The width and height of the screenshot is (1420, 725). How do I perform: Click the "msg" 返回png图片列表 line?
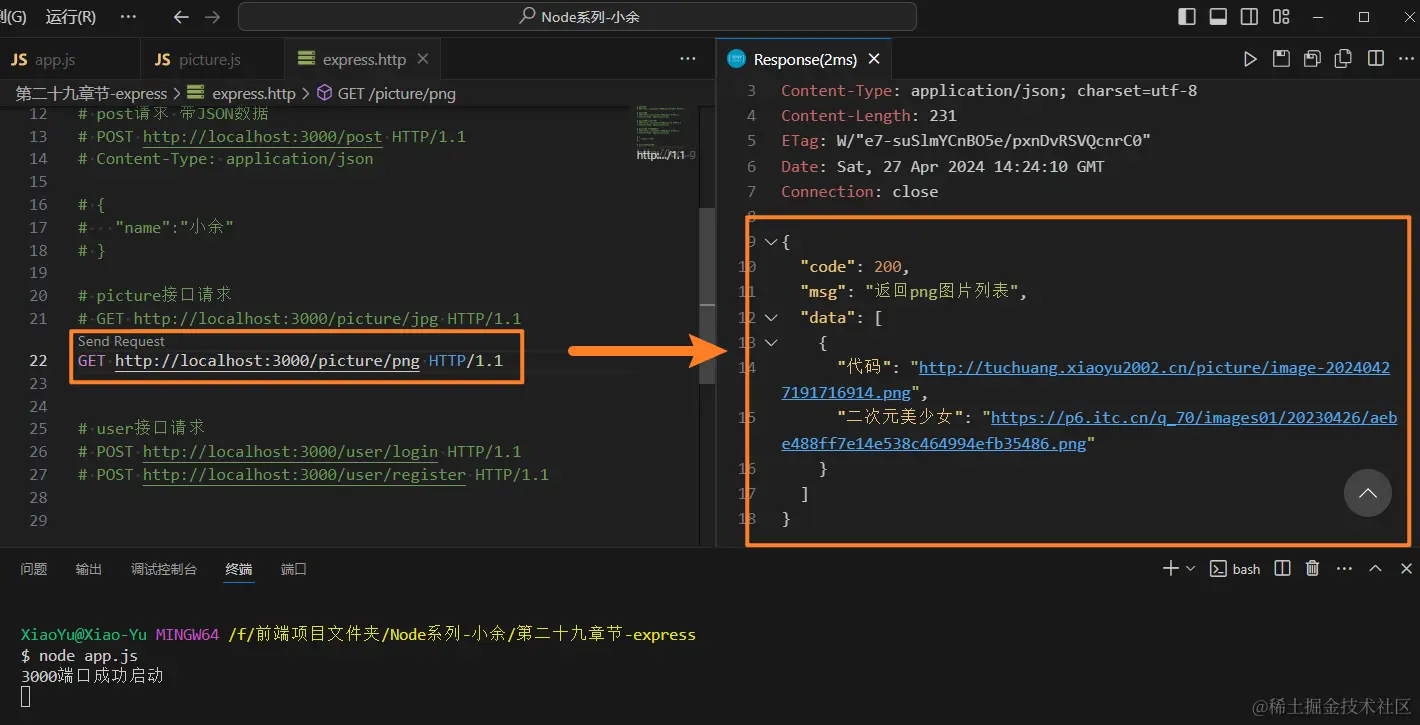tap(914, 292)
